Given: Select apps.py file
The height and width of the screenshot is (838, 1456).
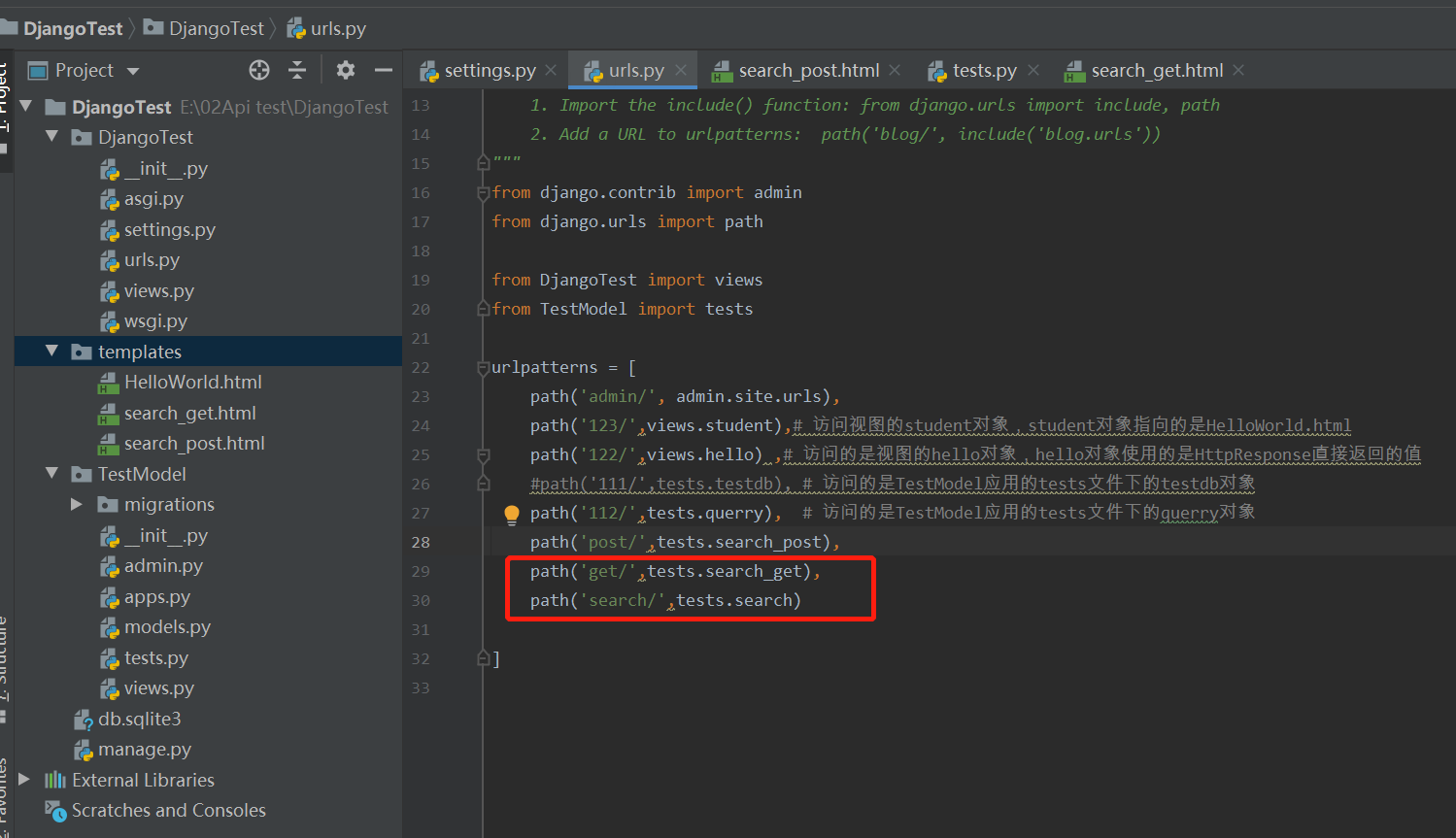Looking at the screenshot, I should pyautogui.click(x=156, y=596).
